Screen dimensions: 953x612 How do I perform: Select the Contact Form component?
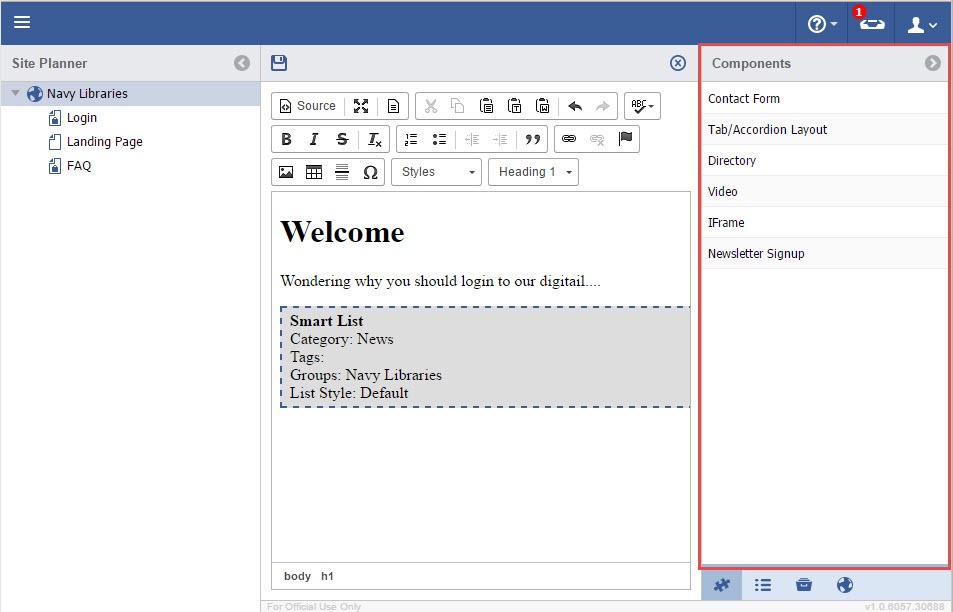point(744,99)
